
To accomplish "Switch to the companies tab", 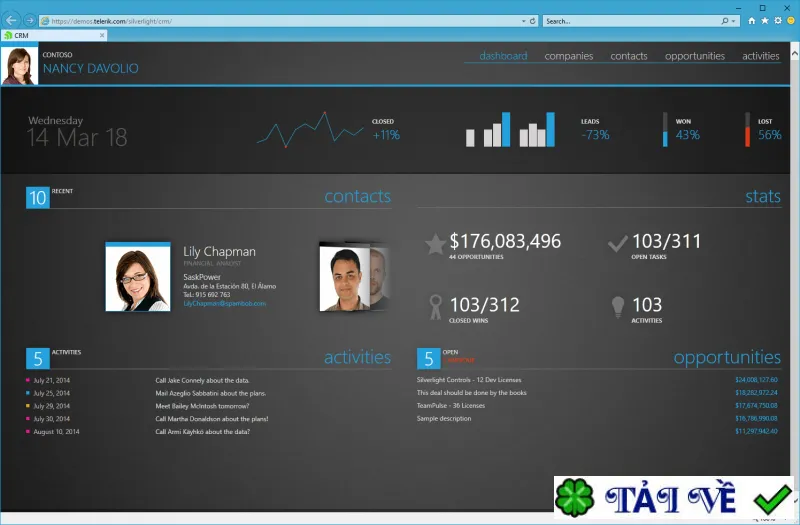I will point(568,56).
